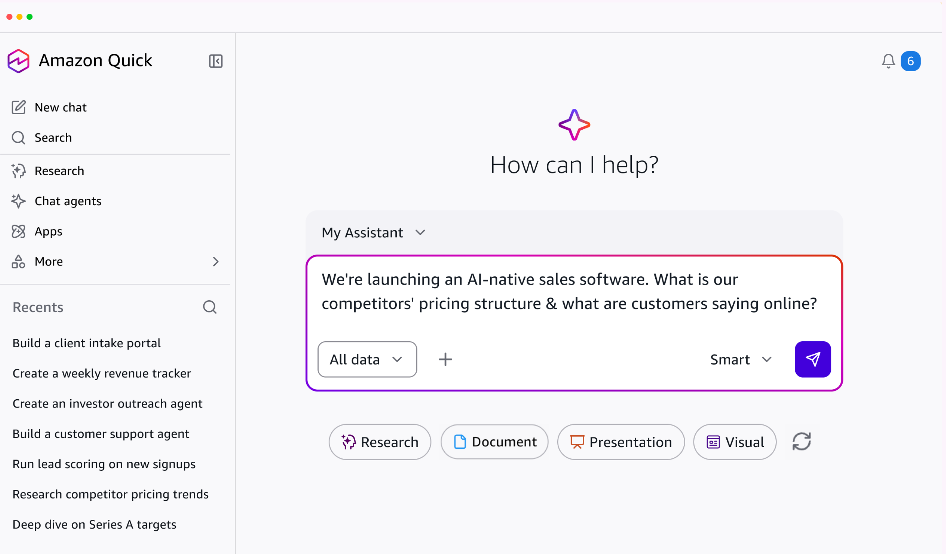Image resolution: width=946 pixels, height=554 pixels.
Task: Open recent chat Create an investor outreach agent
Action: [107, 403]
